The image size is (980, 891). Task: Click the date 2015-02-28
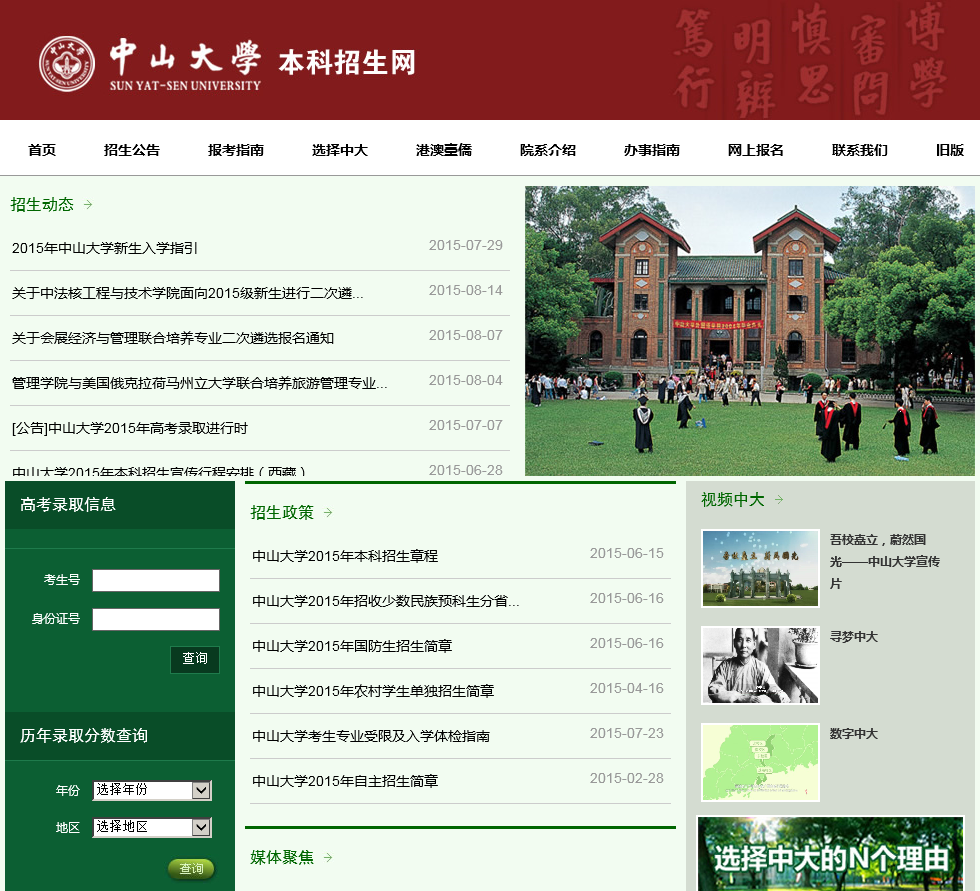tap(627, 778)
